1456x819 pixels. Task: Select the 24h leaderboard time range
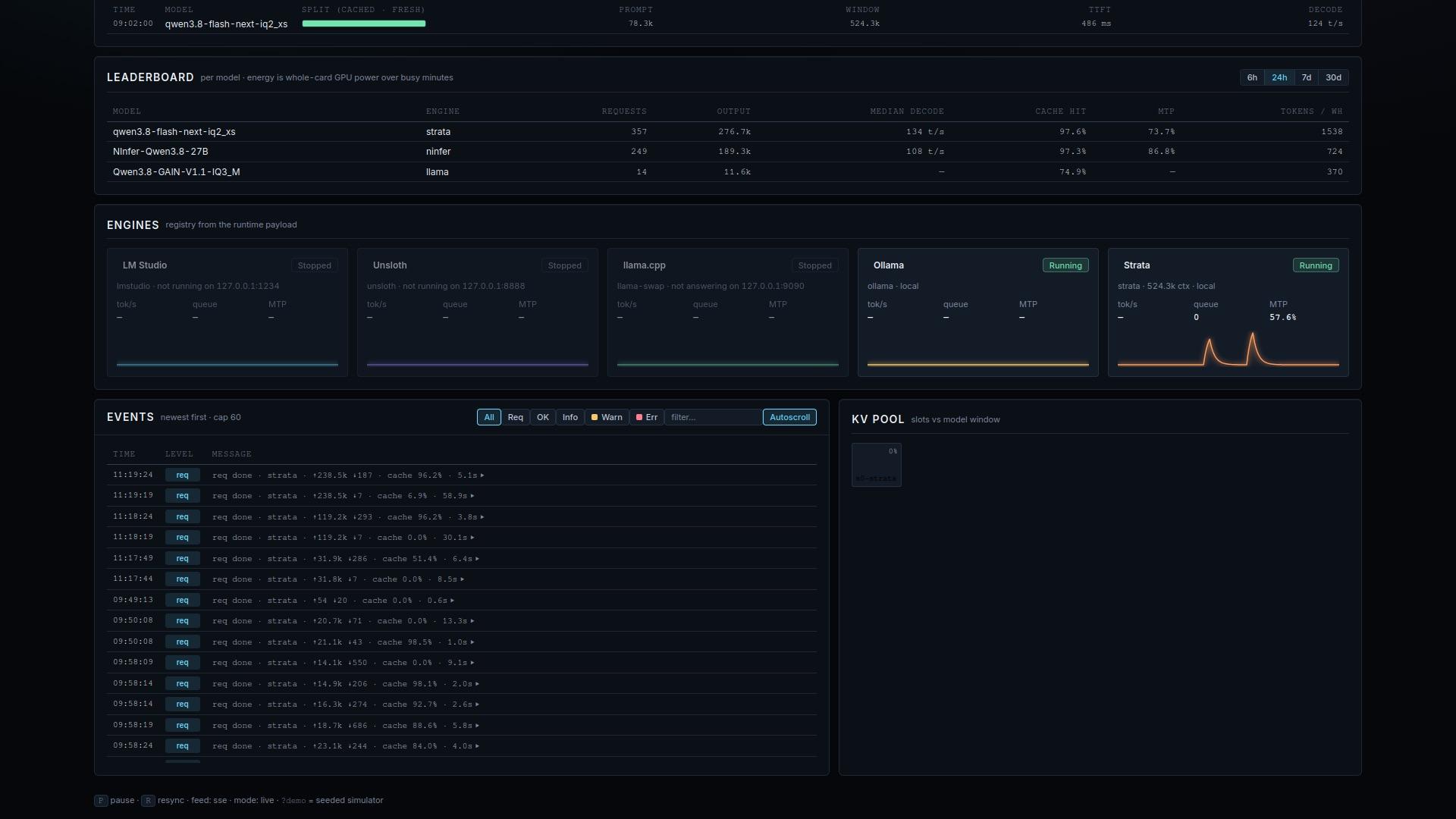1279,77
